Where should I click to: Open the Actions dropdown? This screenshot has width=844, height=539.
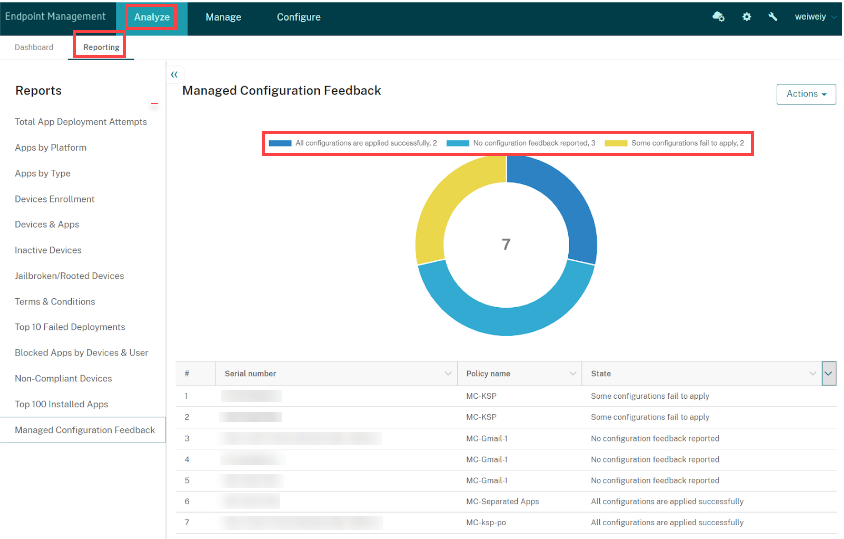pos(807,94)
